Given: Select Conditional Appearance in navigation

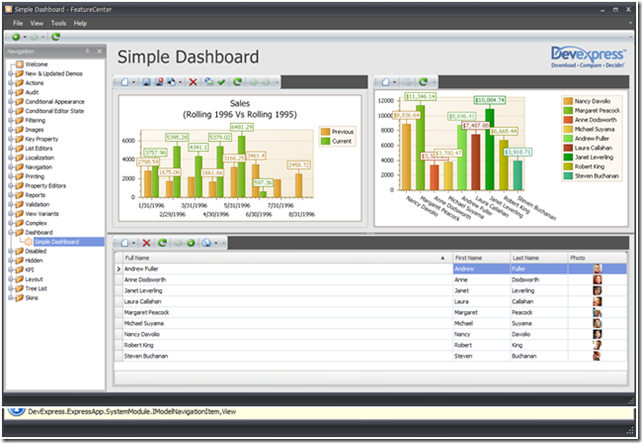Looking at the screenshot, I should (x=55, y=102).
